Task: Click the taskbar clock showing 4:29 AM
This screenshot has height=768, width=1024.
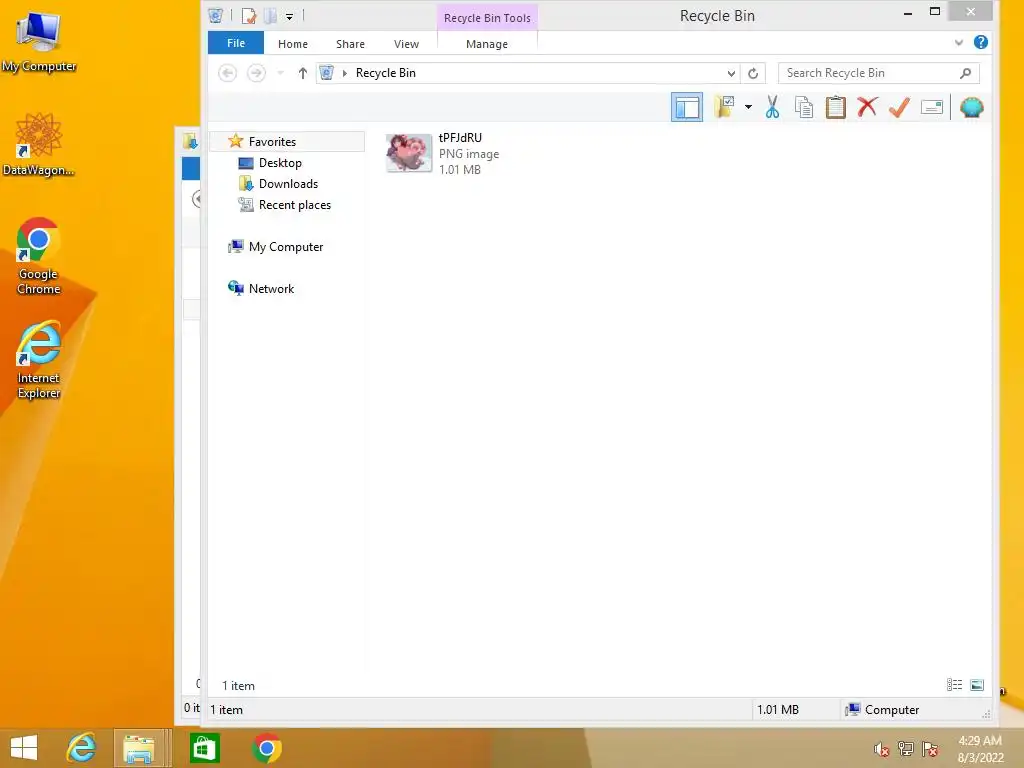Action: click(x=980, y=749)
